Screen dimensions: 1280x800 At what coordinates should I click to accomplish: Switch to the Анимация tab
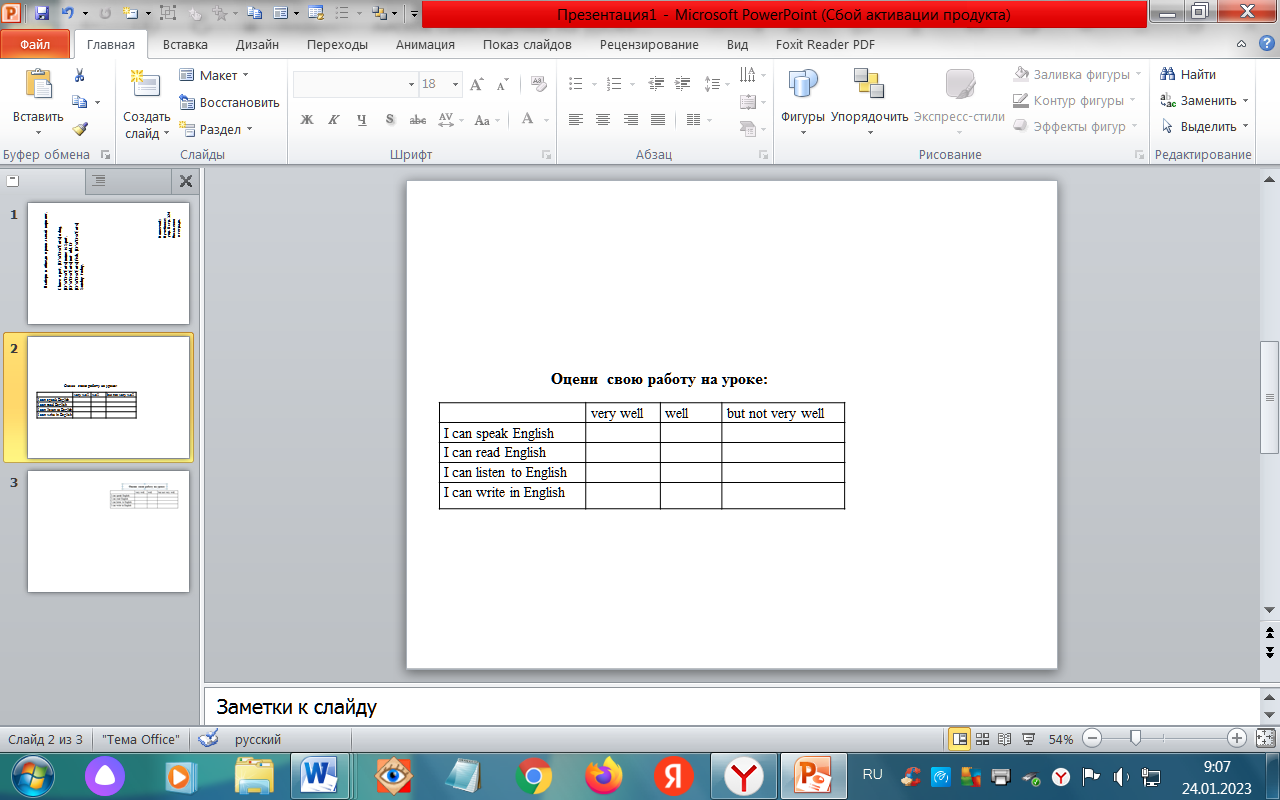[x=425, y=44]
